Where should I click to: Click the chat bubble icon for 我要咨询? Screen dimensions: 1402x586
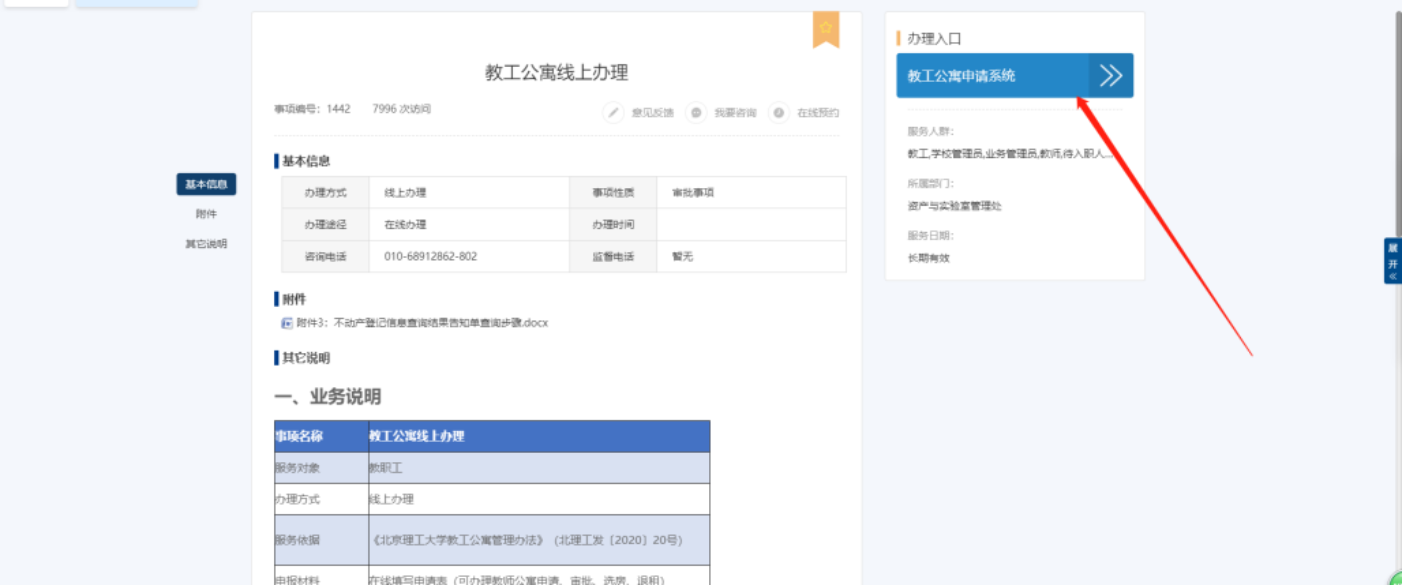pos(696,113)
